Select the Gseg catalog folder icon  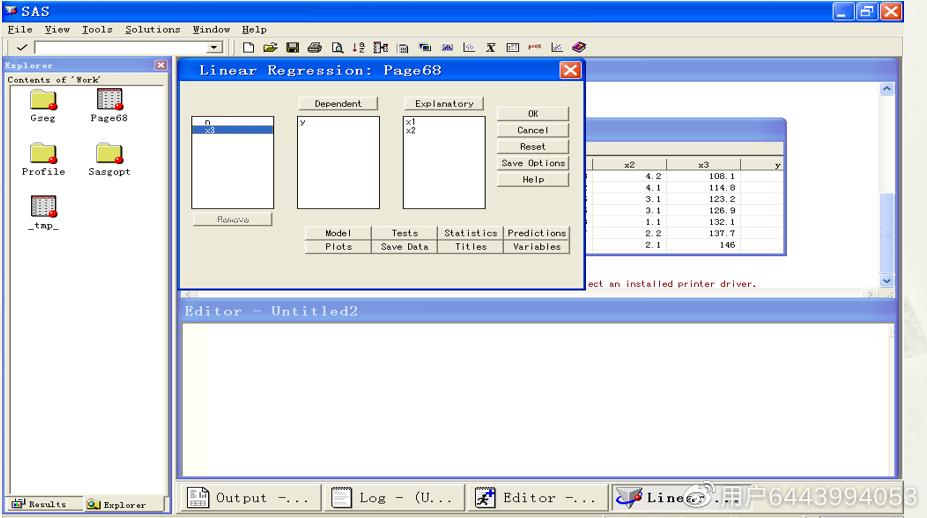point(43,100)
